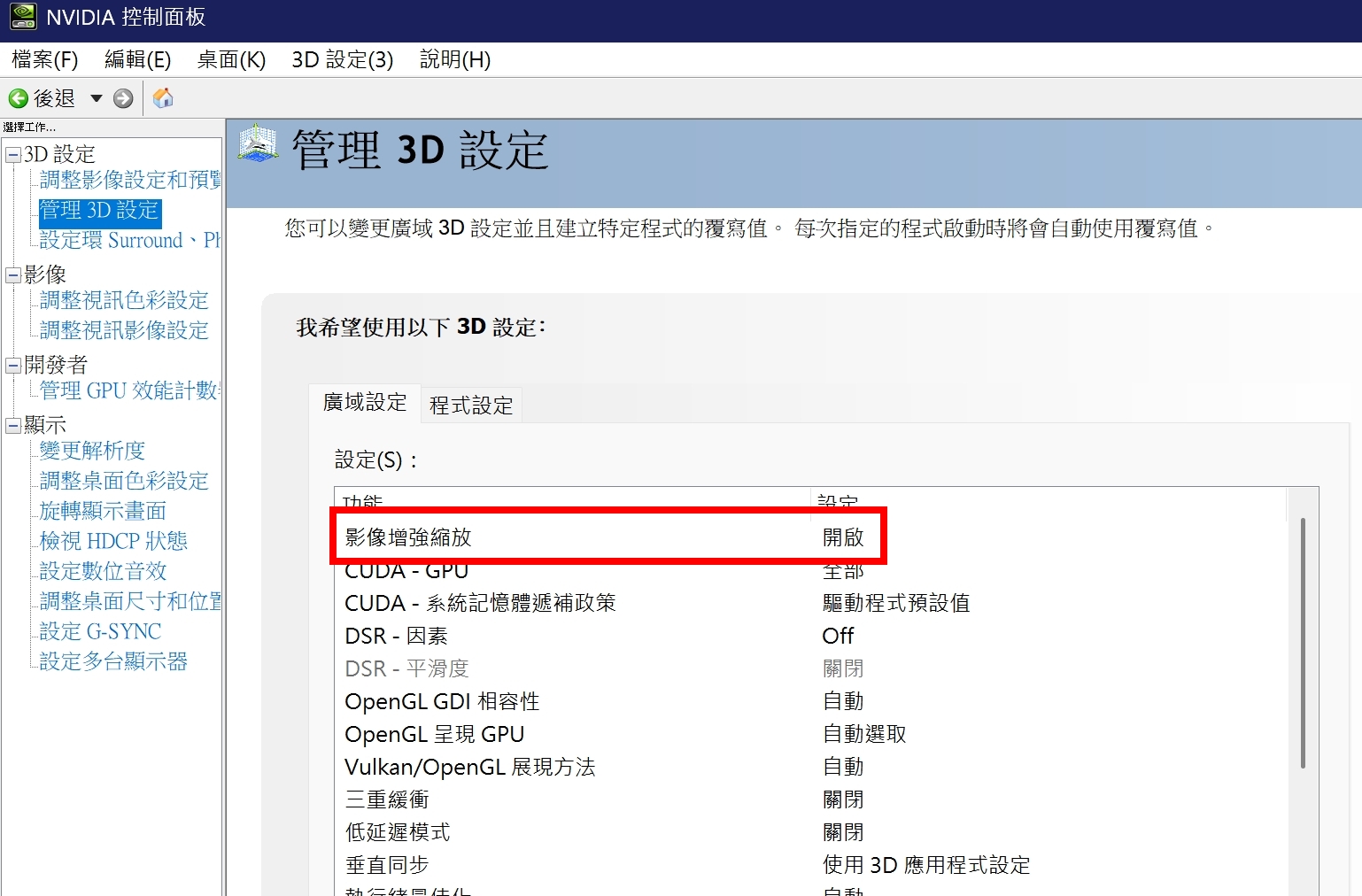Viewport: 1362px width, 896px height.
Task: Select the 垂直同步 setting row
Action: click(x=810, y=865)
